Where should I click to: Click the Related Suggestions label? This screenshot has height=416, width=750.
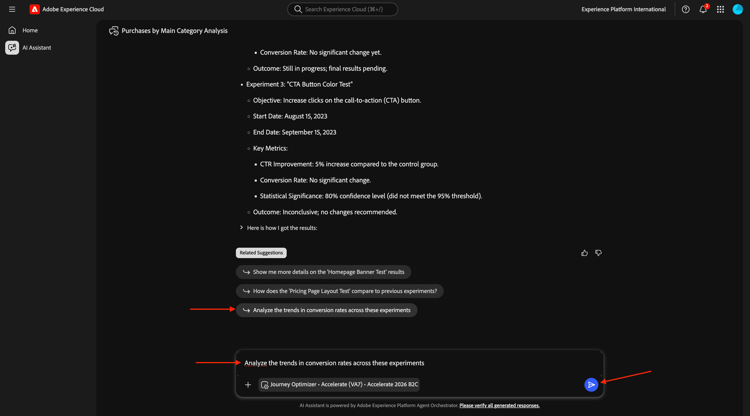[261, 252]
